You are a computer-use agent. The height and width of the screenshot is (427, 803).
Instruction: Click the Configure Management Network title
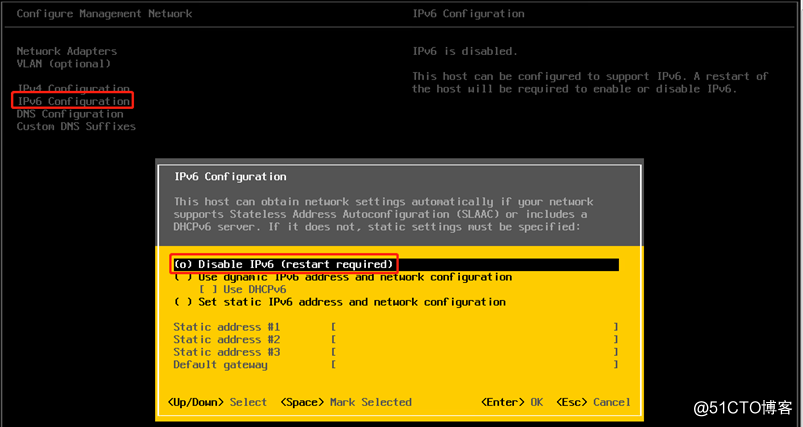coord(104,13)
